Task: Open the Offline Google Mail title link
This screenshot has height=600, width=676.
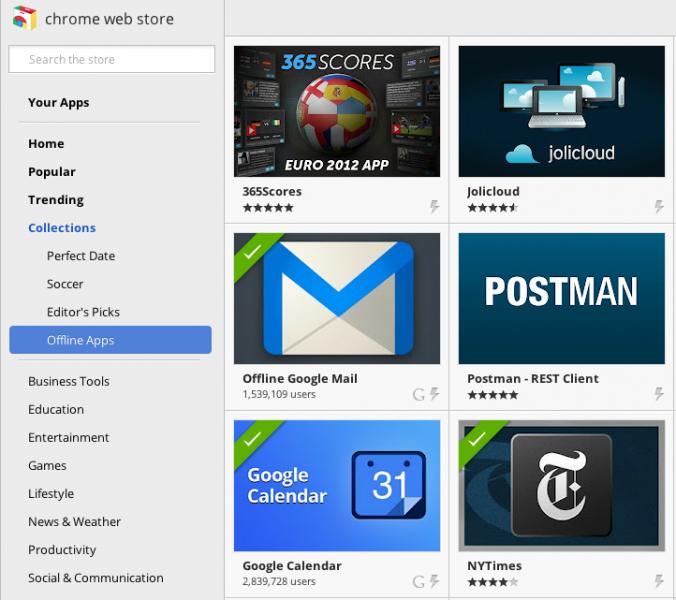Action: 300,379
